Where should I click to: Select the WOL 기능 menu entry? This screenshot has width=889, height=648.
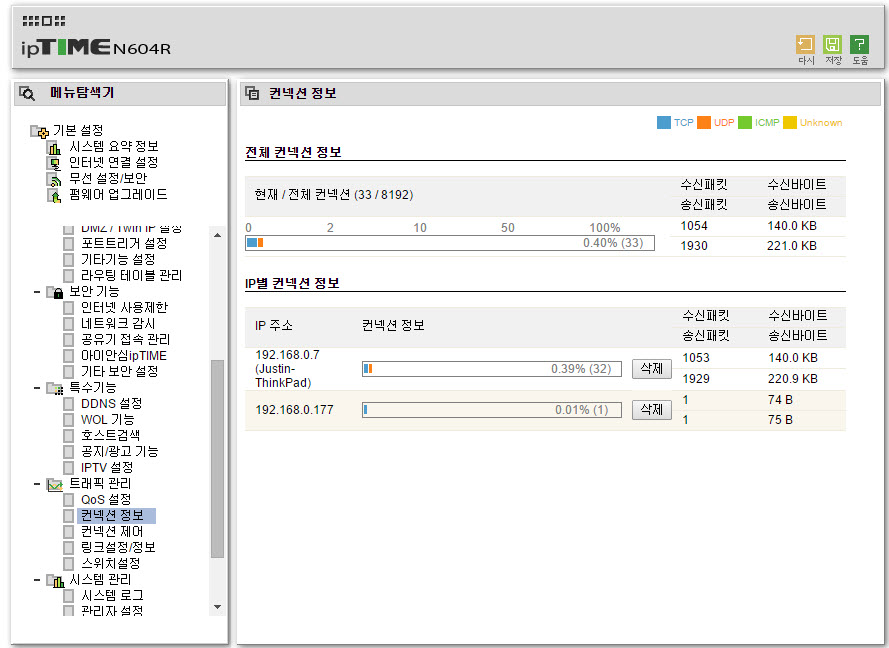(108, 420)
